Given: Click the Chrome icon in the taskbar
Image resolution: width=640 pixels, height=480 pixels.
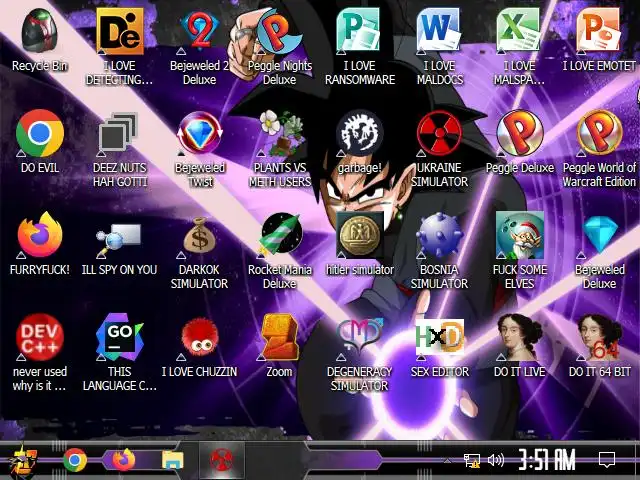Looking at the screenshot, I should [x=75, y=460].
